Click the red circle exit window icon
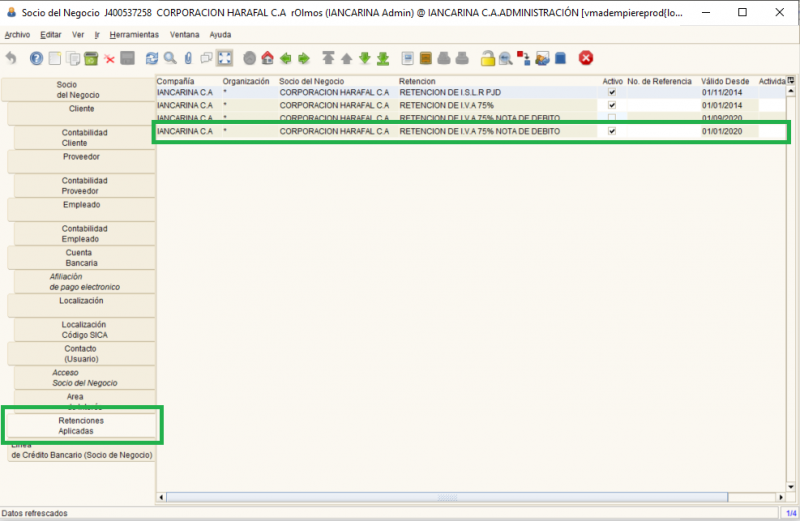The image size is (800, 521). (586, 58)
